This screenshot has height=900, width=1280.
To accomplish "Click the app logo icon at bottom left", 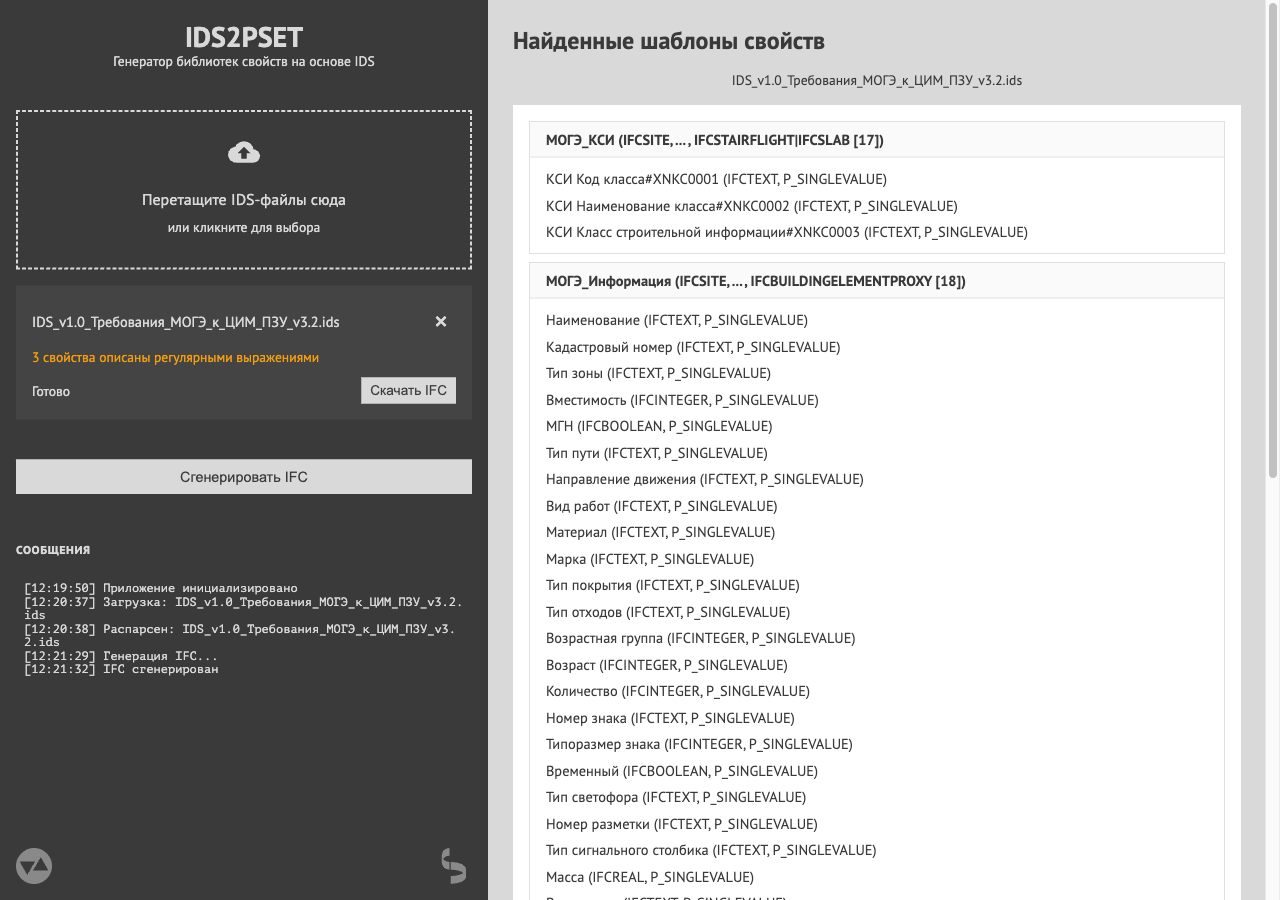I will tap(34, 865).
